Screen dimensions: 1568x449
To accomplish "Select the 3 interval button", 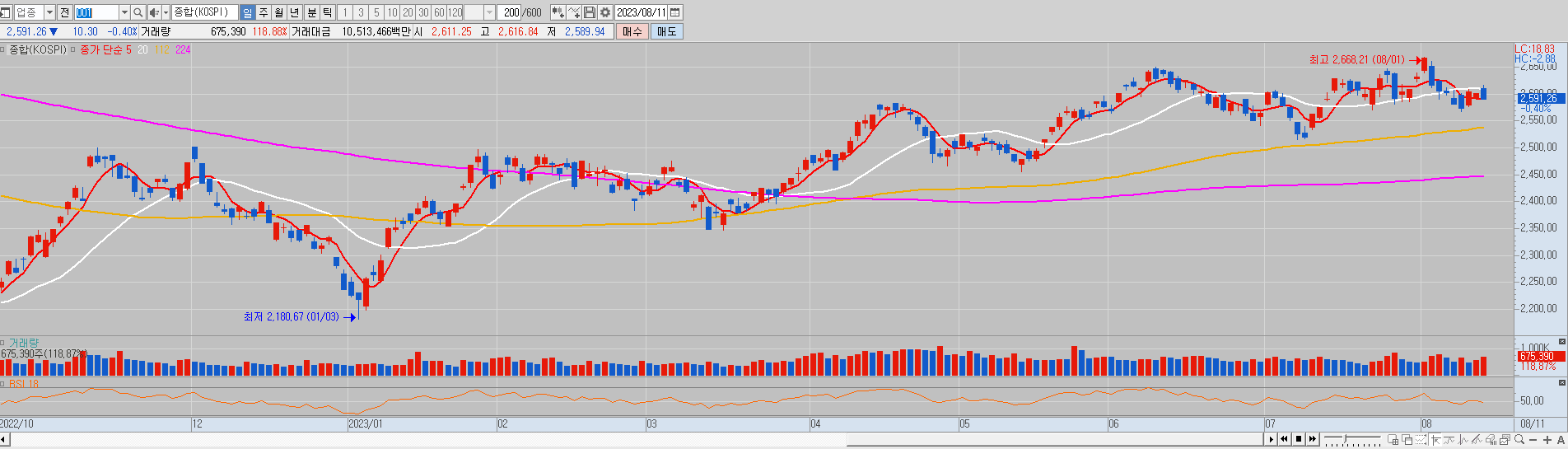I will tap(361, 12).
